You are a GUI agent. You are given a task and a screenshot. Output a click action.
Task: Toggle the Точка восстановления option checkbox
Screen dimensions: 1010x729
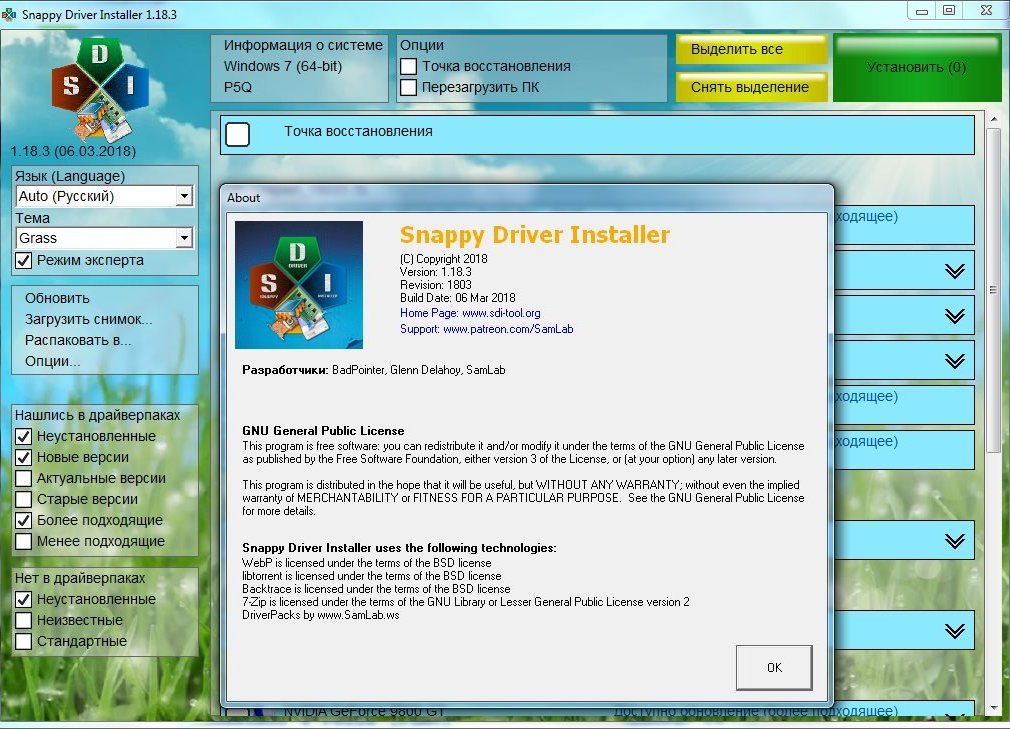coord(408,66)
